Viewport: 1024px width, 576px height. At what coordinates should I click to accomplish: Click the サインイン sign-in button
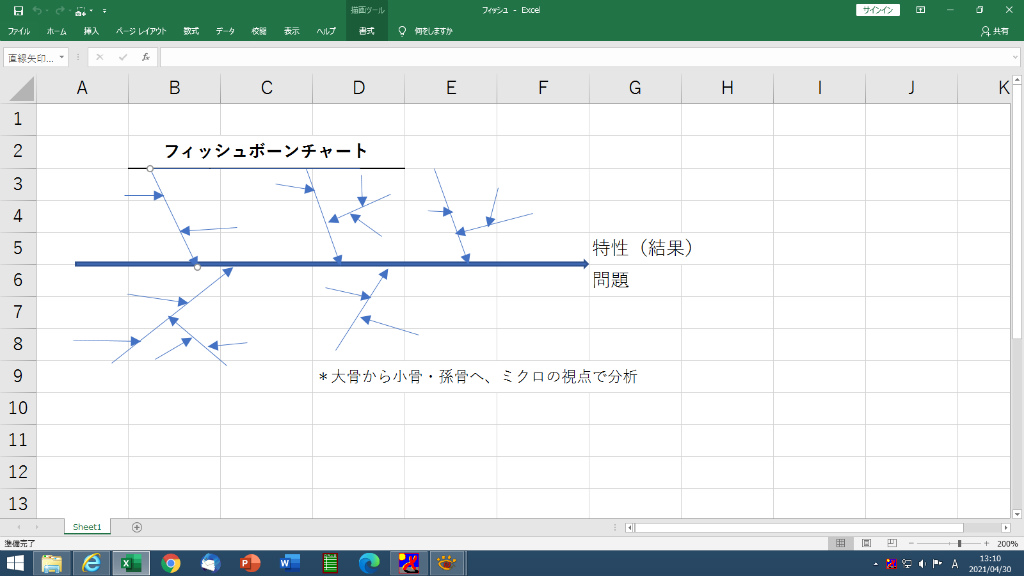coord(878,10)
